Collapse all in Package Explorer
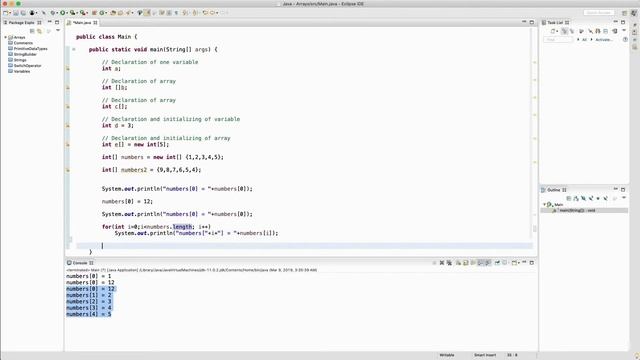 32,31
